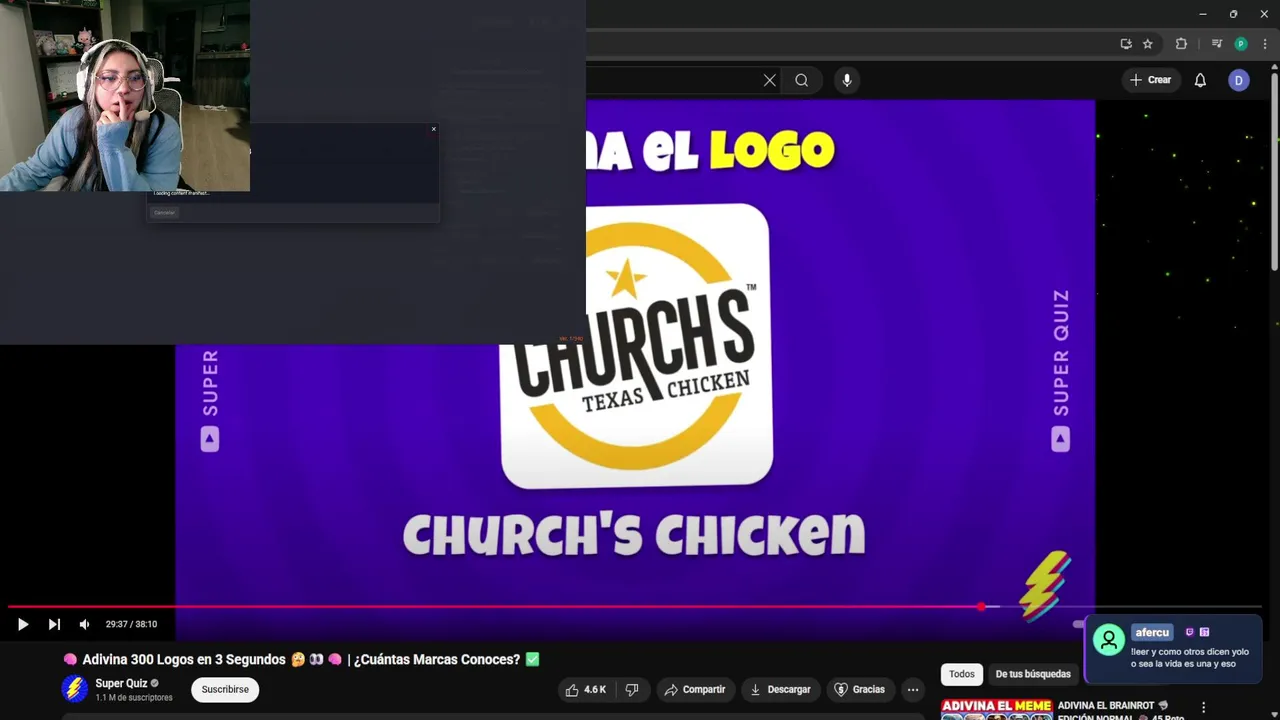This screenshot has width=1280, height=720.
Task: Open Chrome media controls icon
Action: pyautogui.click(x=1216, y=44)
